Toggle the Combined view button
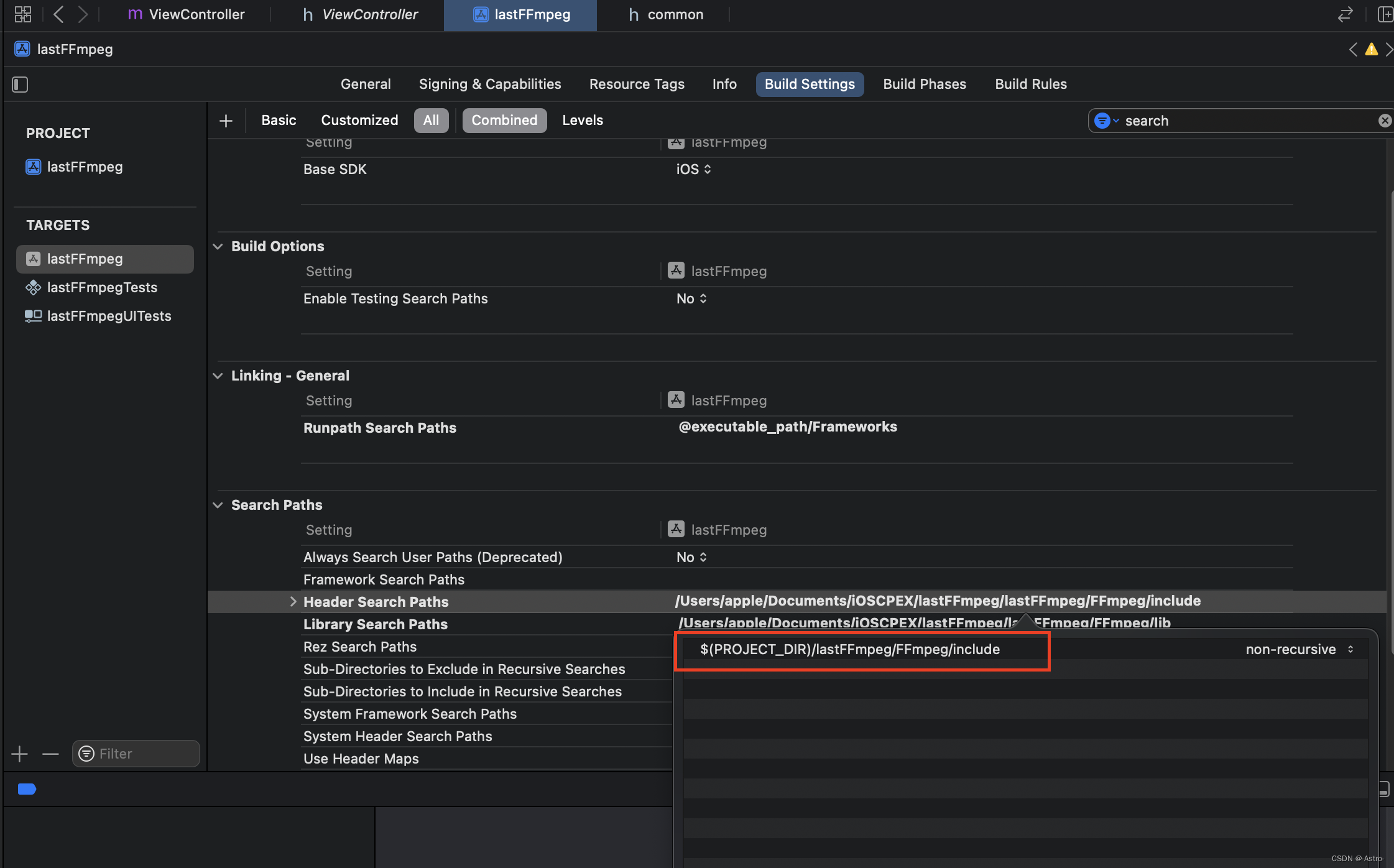Viewport: 1394px width, 868px height. [x=504, y=120]
